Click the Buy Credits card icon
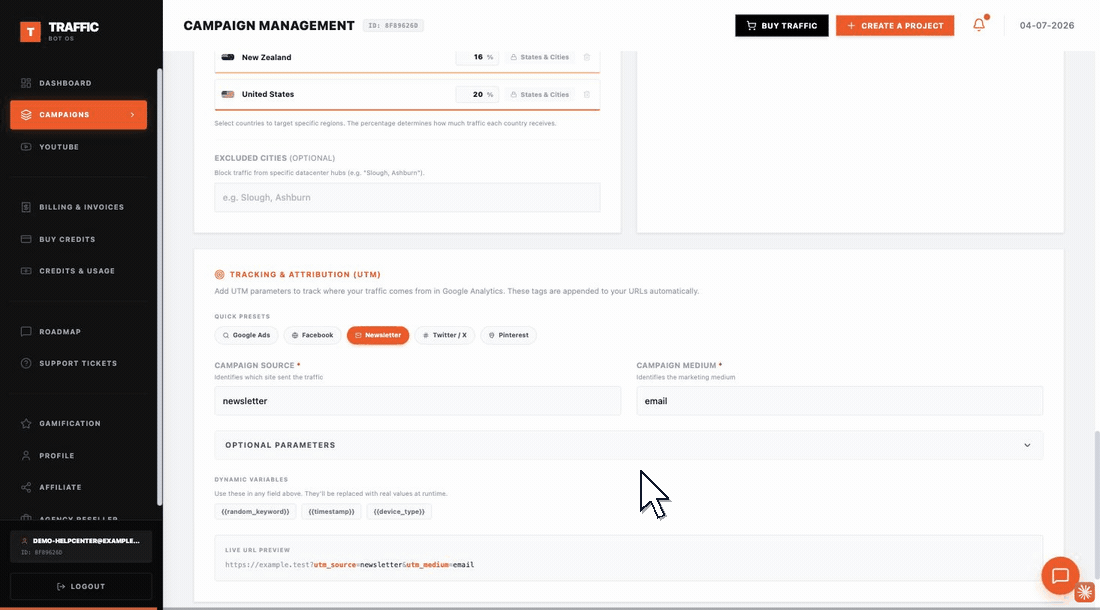 coord(26,239)
